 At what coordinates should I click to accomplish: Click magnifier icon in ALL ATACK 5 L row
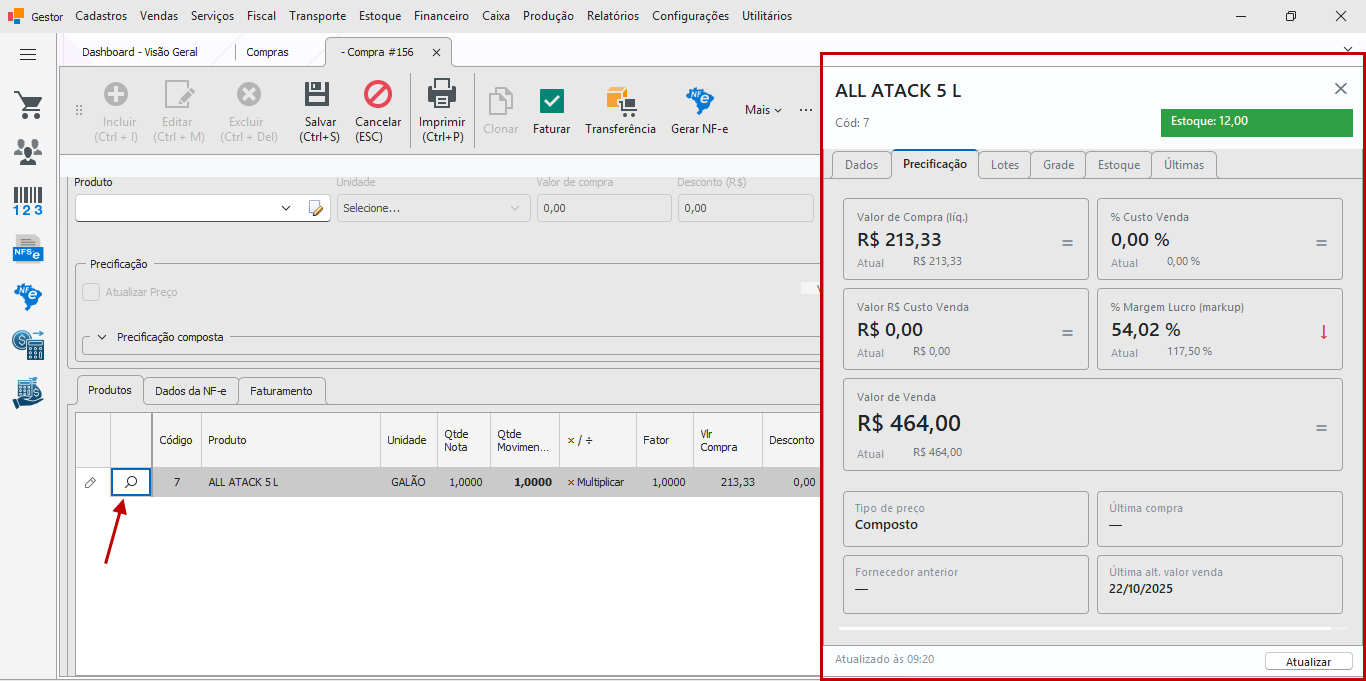[x=131, y=482]
